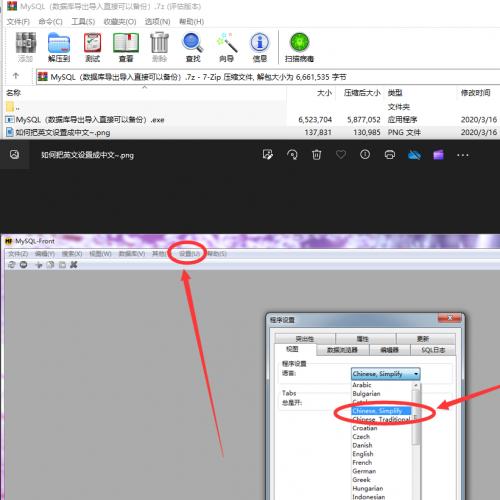The image size is (500, 500).
Task: Rotate the picture in Photos viewer
Action: pyautogui.click(x=292, y=155)
